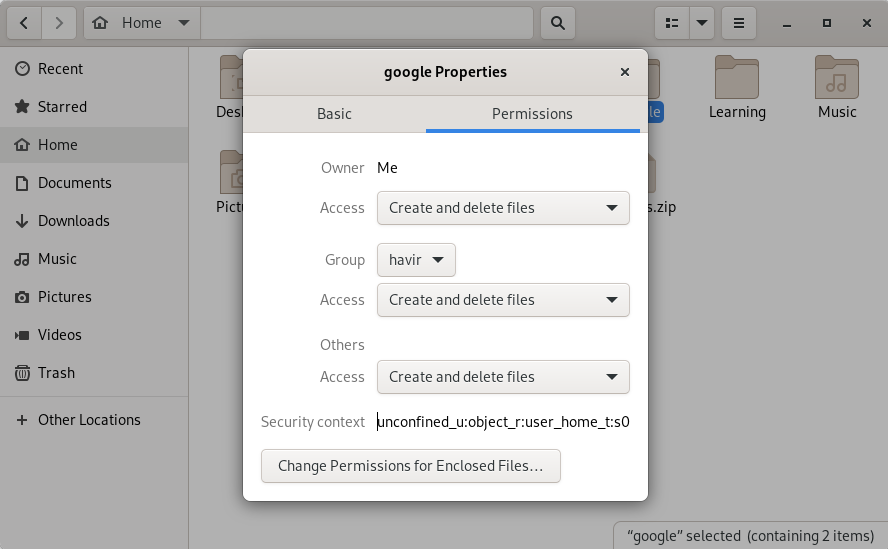Image resolution: width=888 pixels, height=549 pixels.
Task: Open Downloads in the sidebar
Action: click(x=94, y=221)
